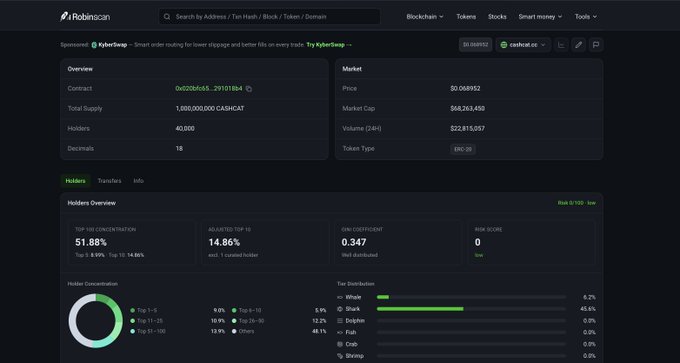Open the chart icon button
Image resolution: width=680 pixels, height=363 pixels.
coord(561,45)
